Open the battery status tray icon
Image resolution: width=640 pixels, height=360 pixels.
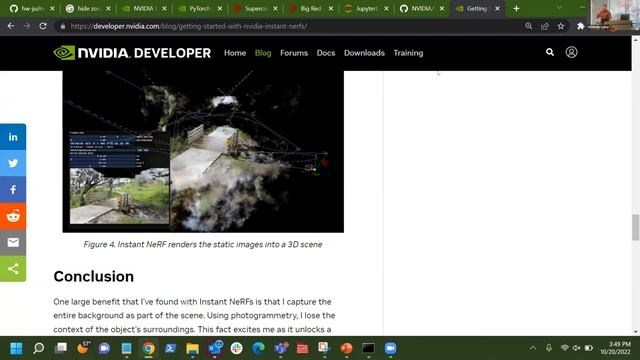589,348
